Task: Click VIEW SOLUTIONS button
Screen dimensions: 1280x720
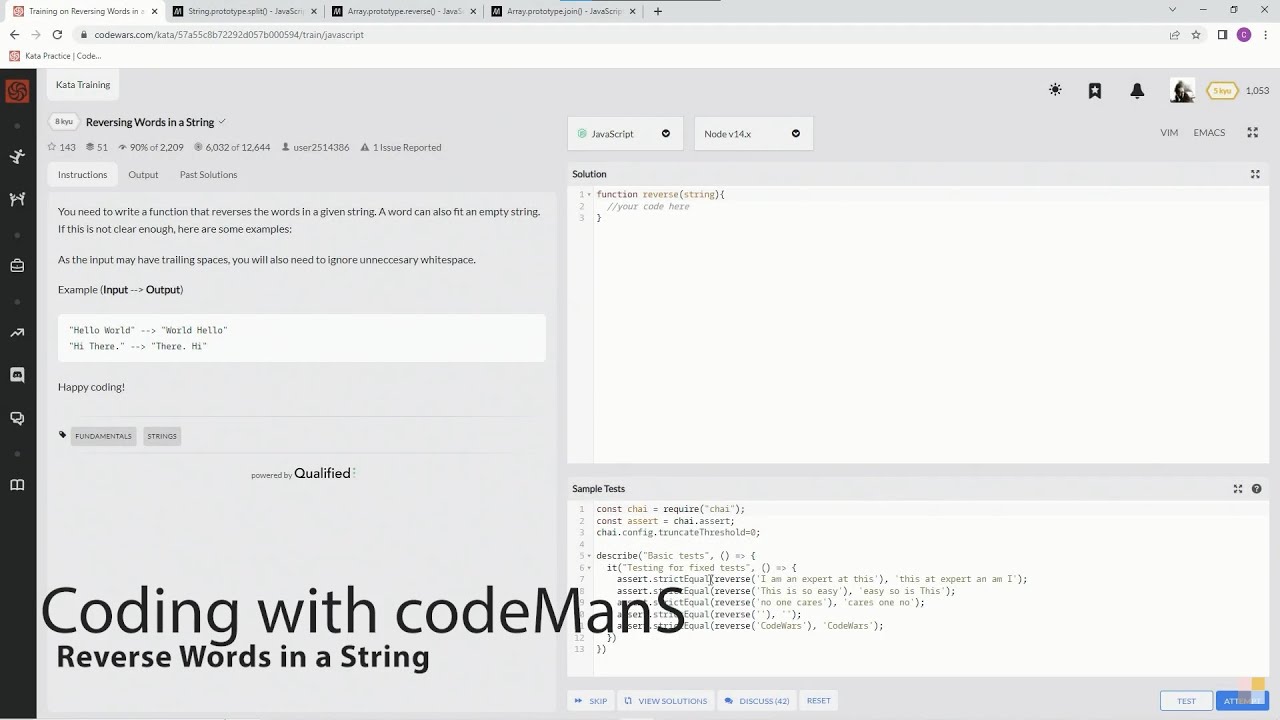Action: tap(666, 701)
